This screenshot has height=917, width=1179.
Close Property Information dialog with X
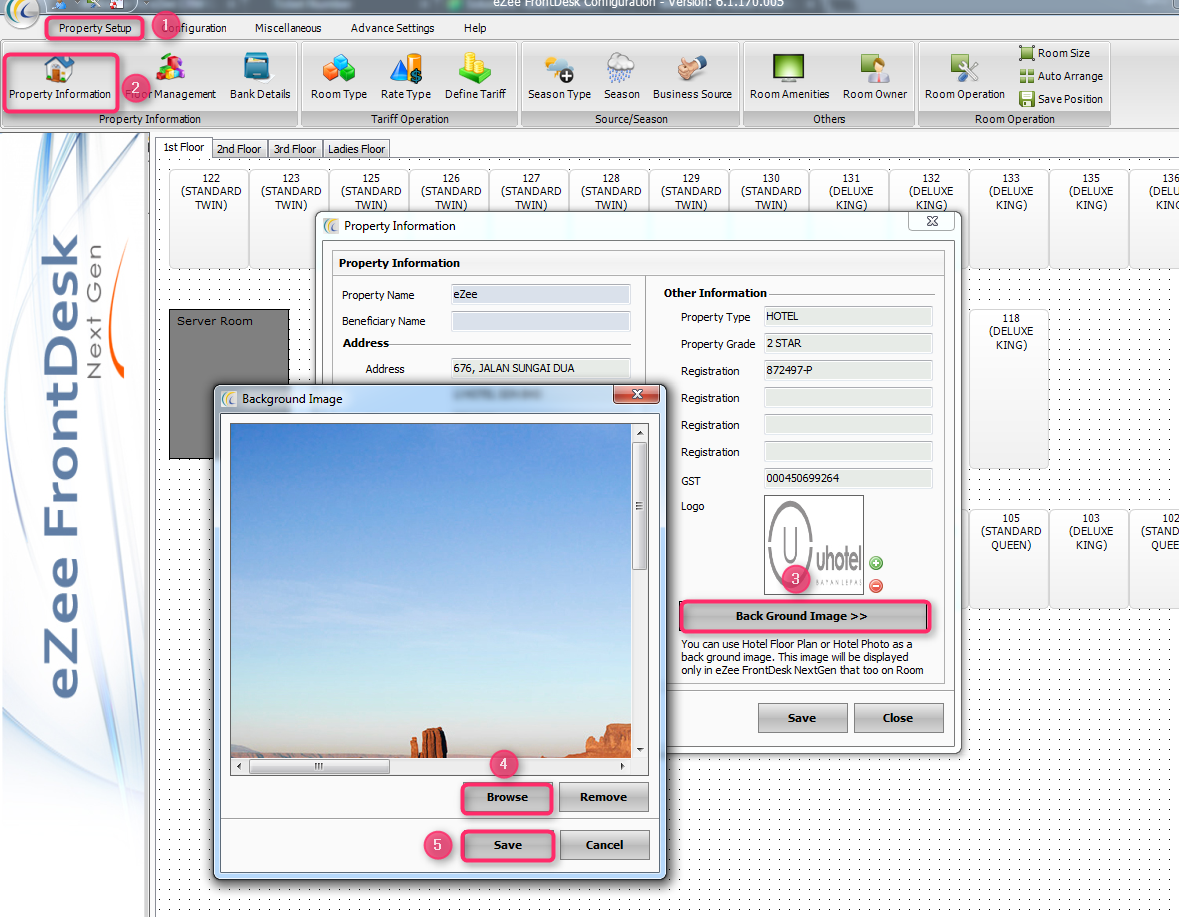tap(932, 221)
